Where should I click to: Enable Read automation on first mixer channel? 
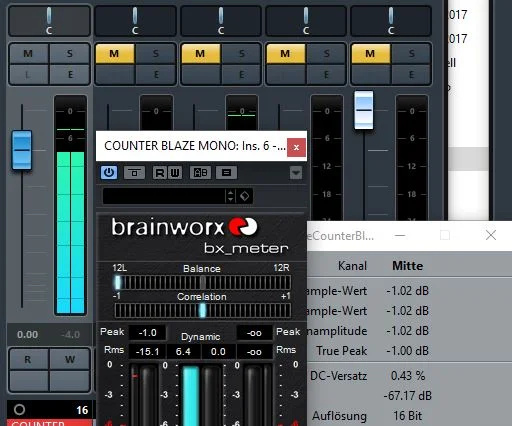pyautogui.click(x=28, y=360)
